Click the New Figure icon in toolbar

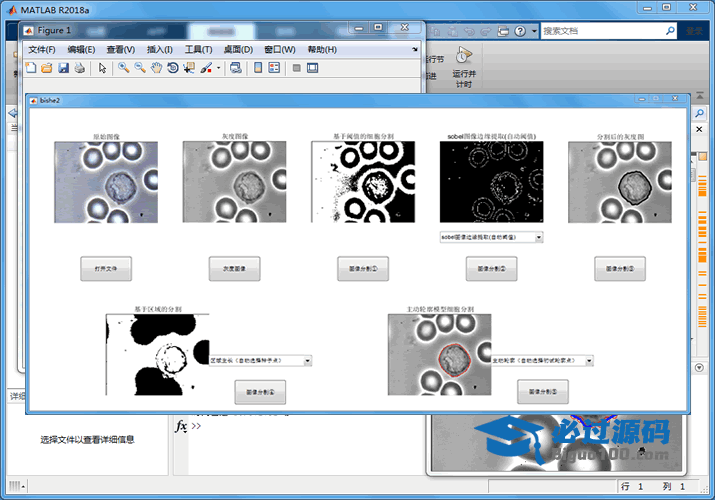[30, 68]
